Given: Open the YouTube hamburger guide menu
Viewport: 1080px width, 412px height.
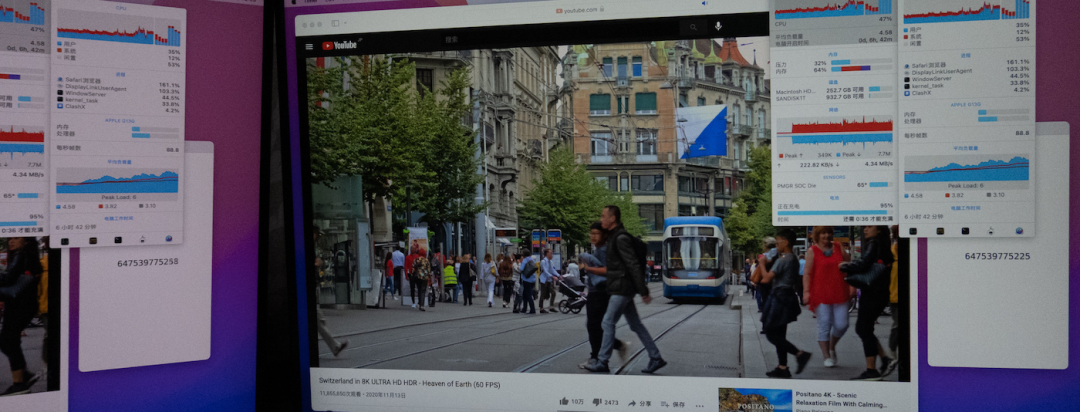Looking at the screenshot, I should coord(309,47).
